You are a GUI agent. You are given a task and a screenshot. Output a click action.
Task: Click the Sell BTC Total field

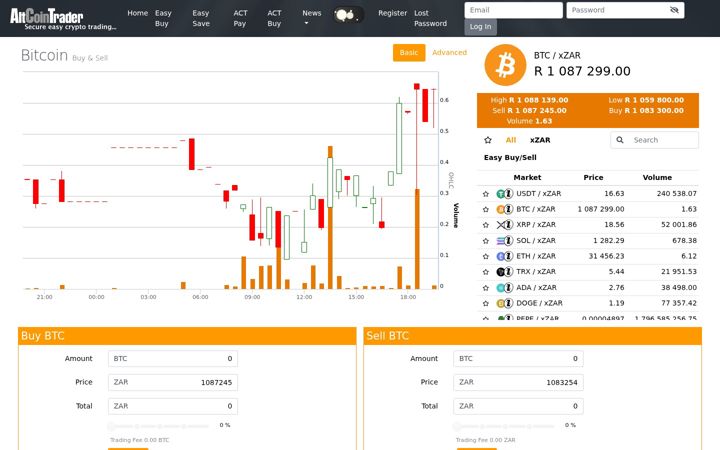click(x=518, y=406)
